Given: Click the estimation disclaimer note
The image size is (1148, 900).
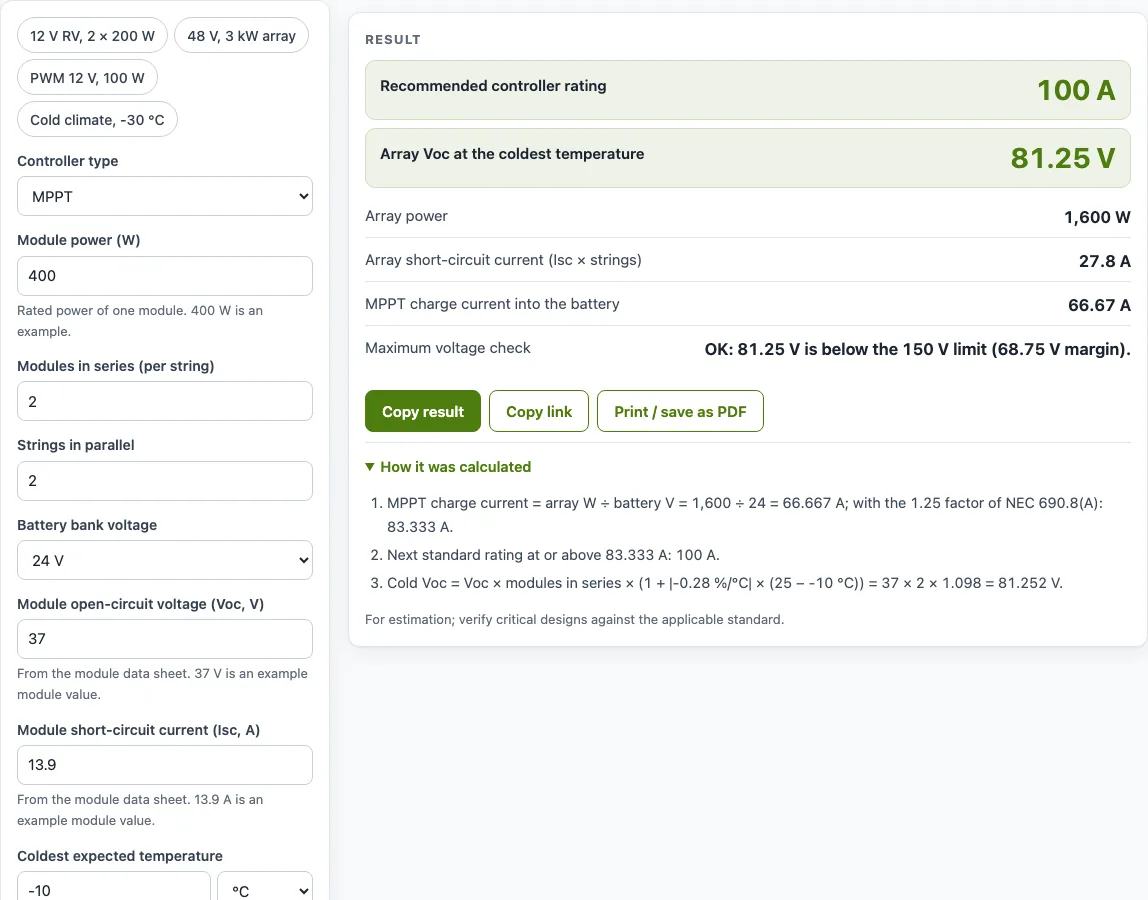Looking at the screenshot, I should pos(575,620).
